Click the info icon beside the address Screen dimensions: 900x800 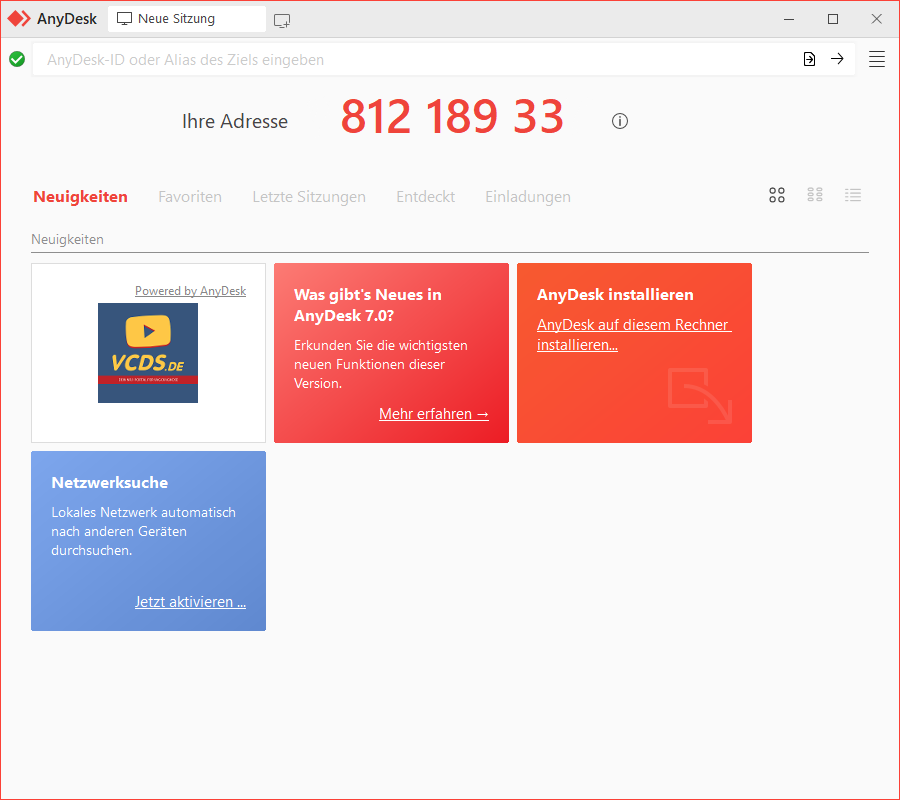[x=620, y=121]
